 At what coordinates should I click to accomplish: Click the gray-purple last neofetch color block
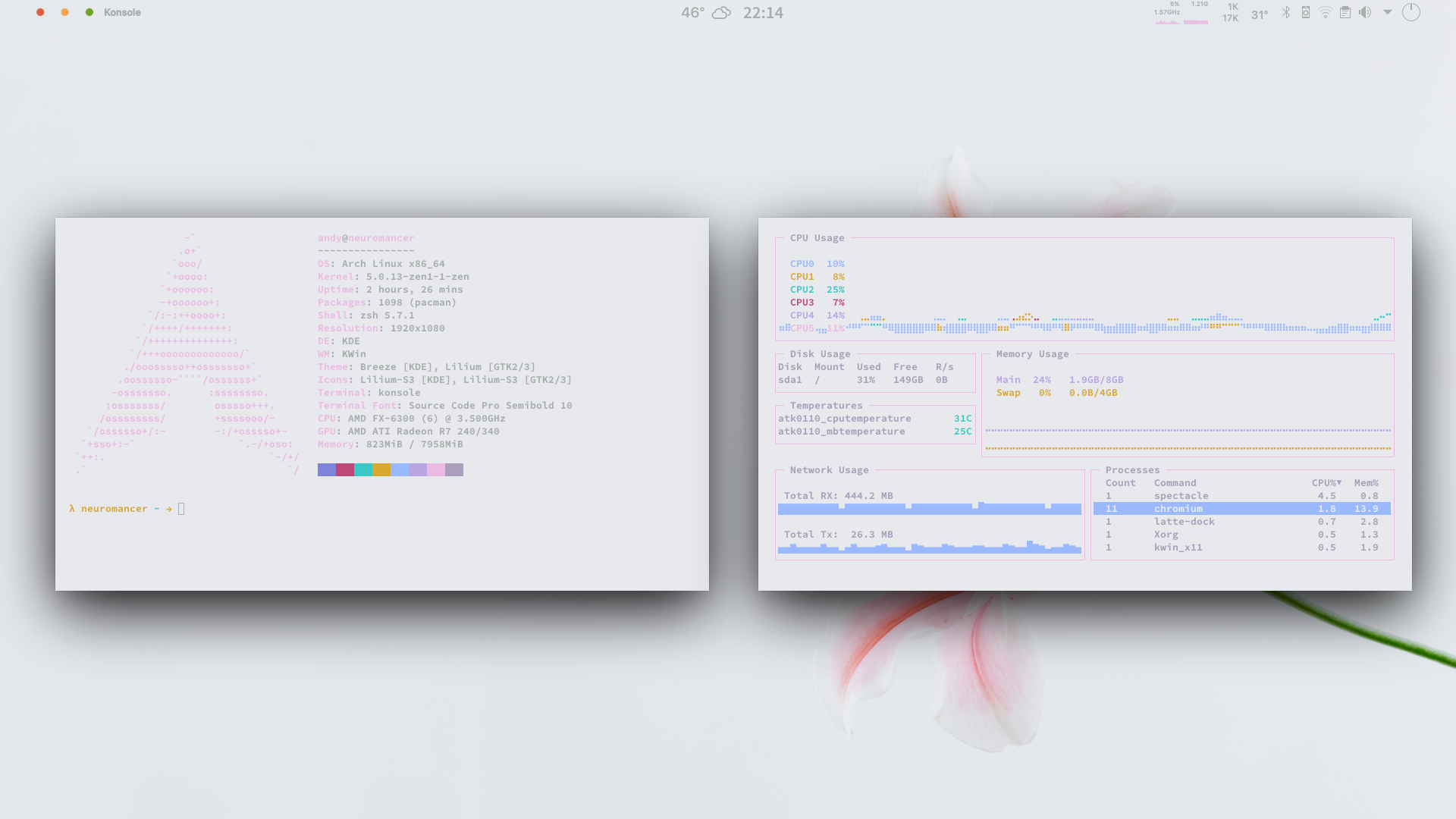click(x=454, y=470)
